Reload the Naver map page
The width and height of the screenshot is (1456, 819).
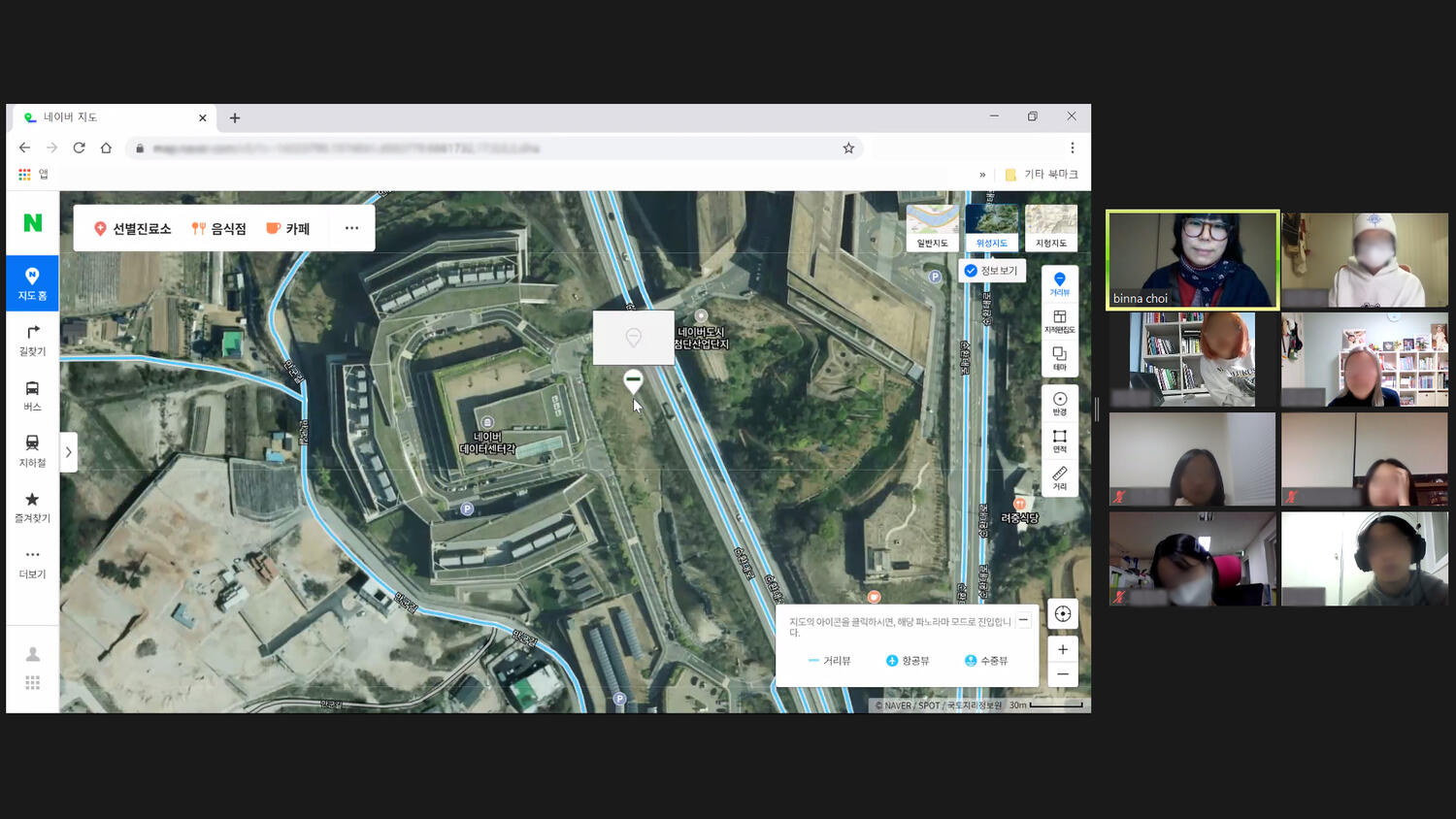(x=79, y=147)
